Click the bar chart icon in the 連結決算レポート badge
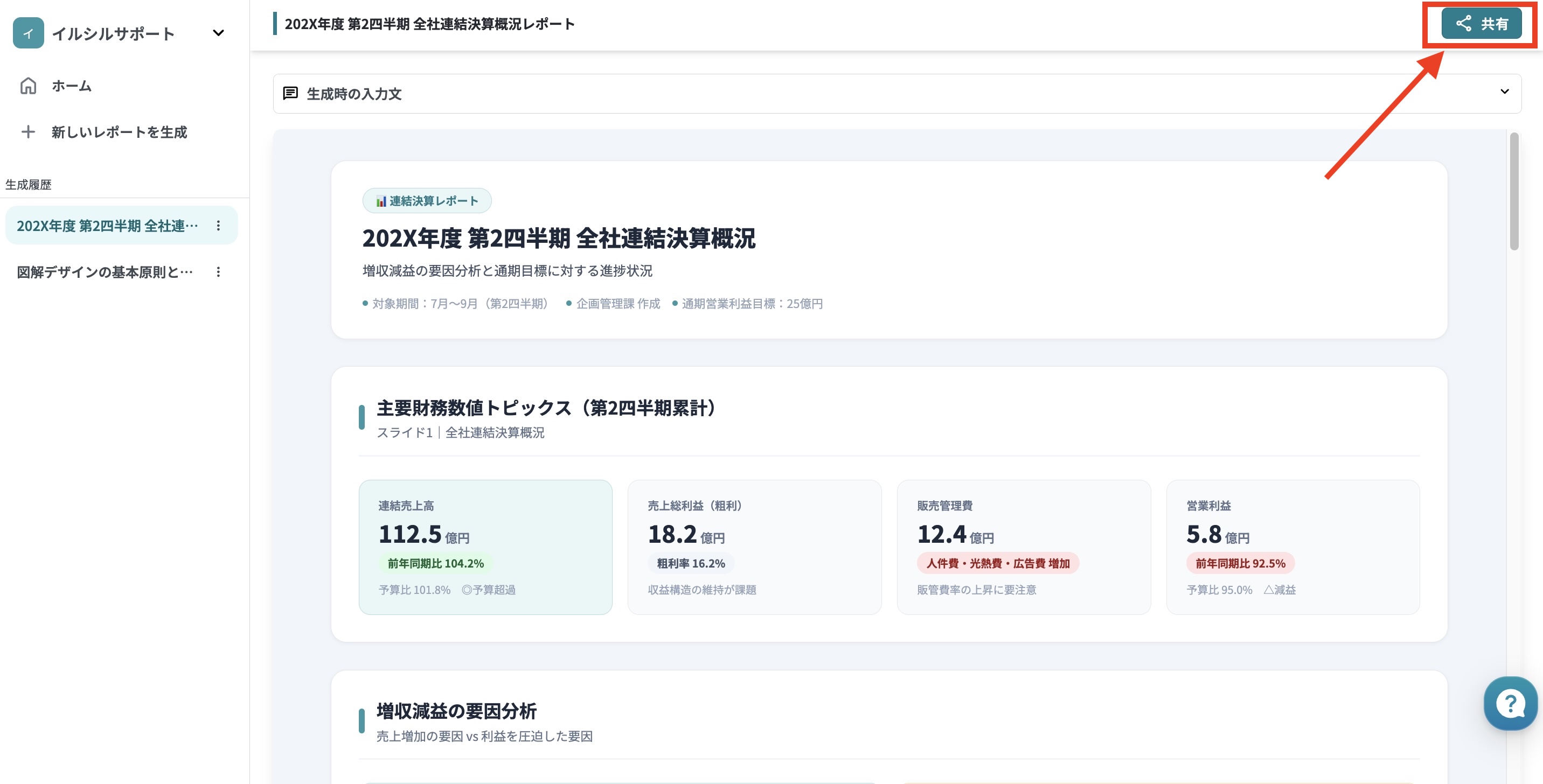This screenshot has height=784, width=1543. coord(381,201)
